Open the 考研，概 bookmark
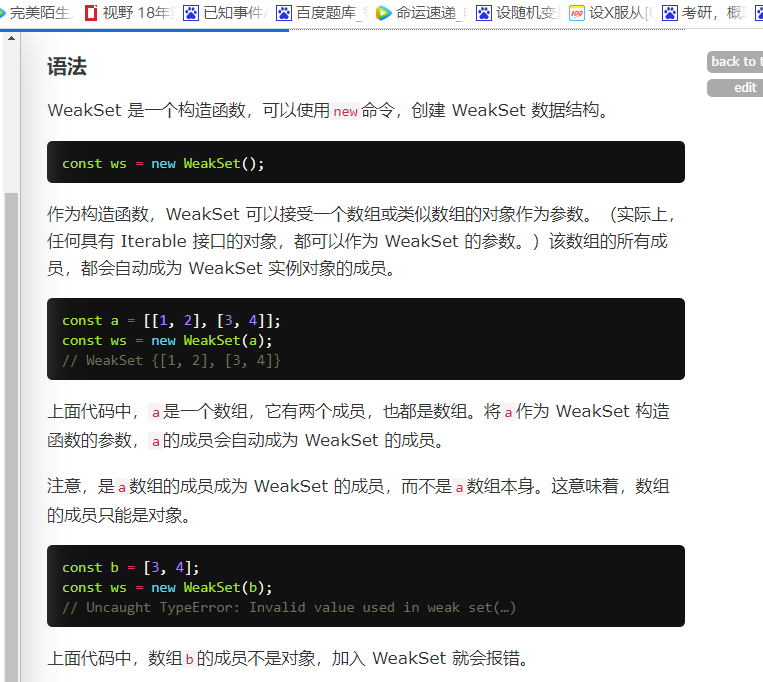This screenshot has width=763, height=682. tap(705, 13)
